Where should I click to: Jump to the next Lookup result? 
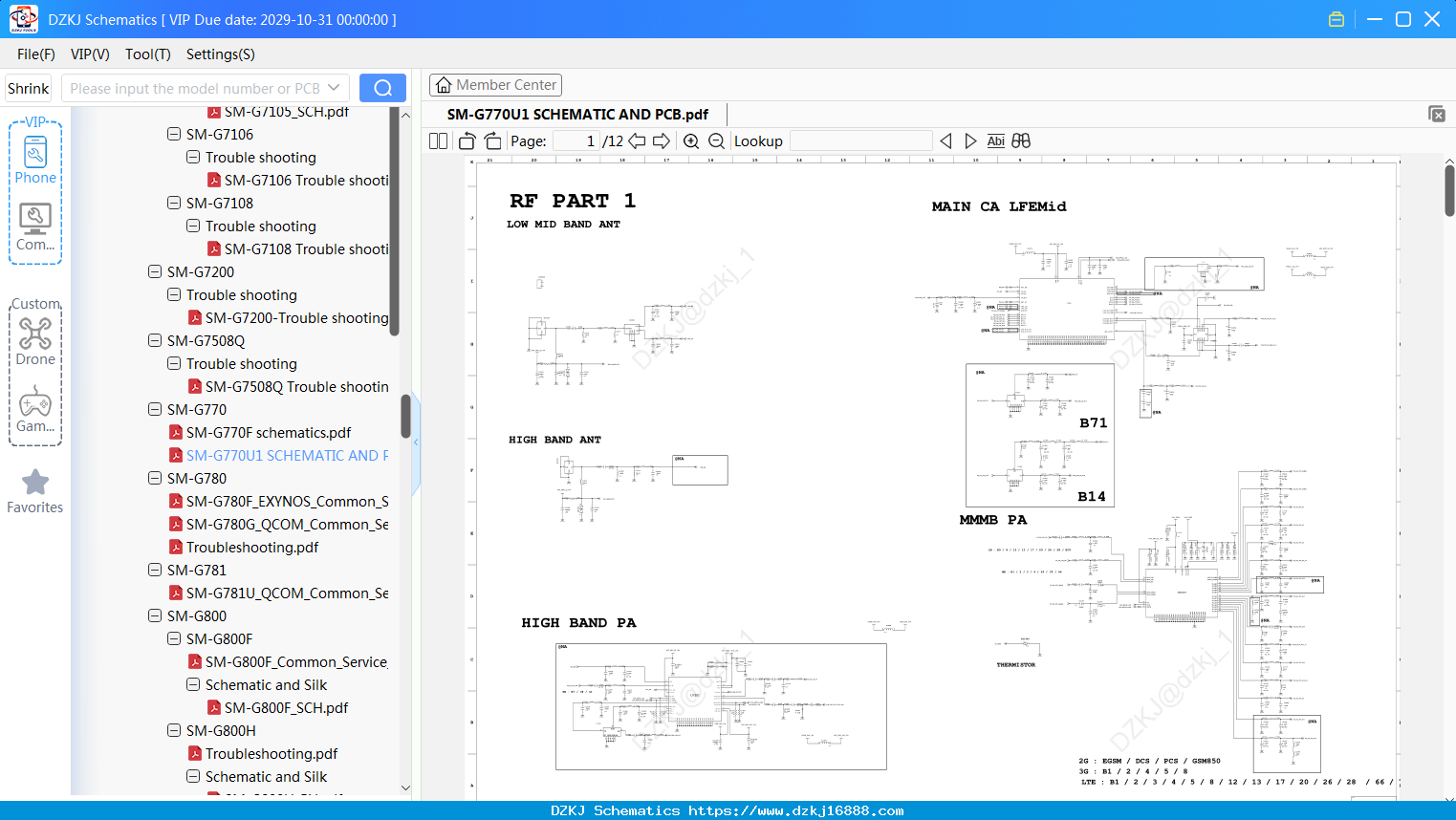point(970,141)
